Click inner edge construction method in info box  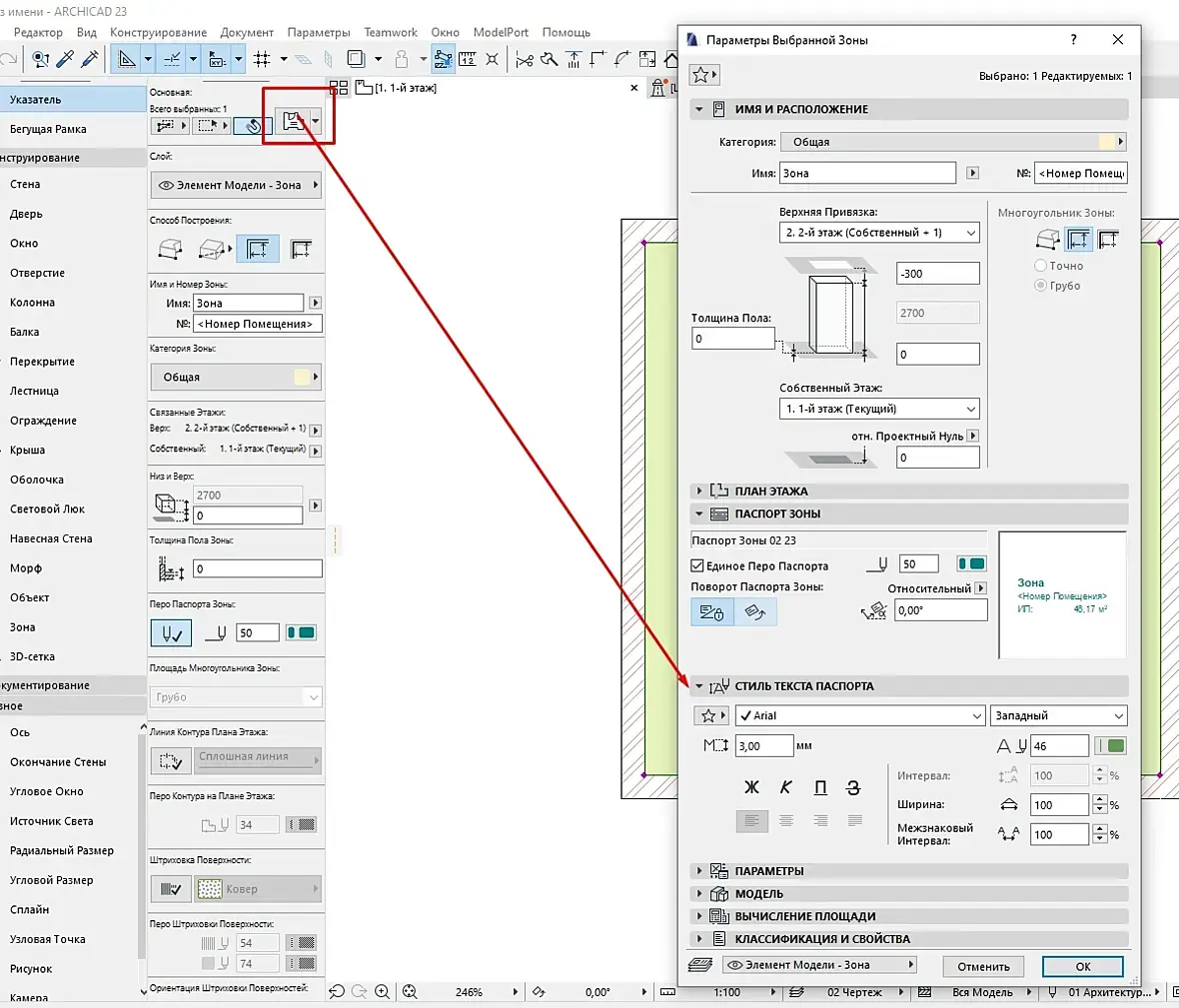(x=258, y=249)
